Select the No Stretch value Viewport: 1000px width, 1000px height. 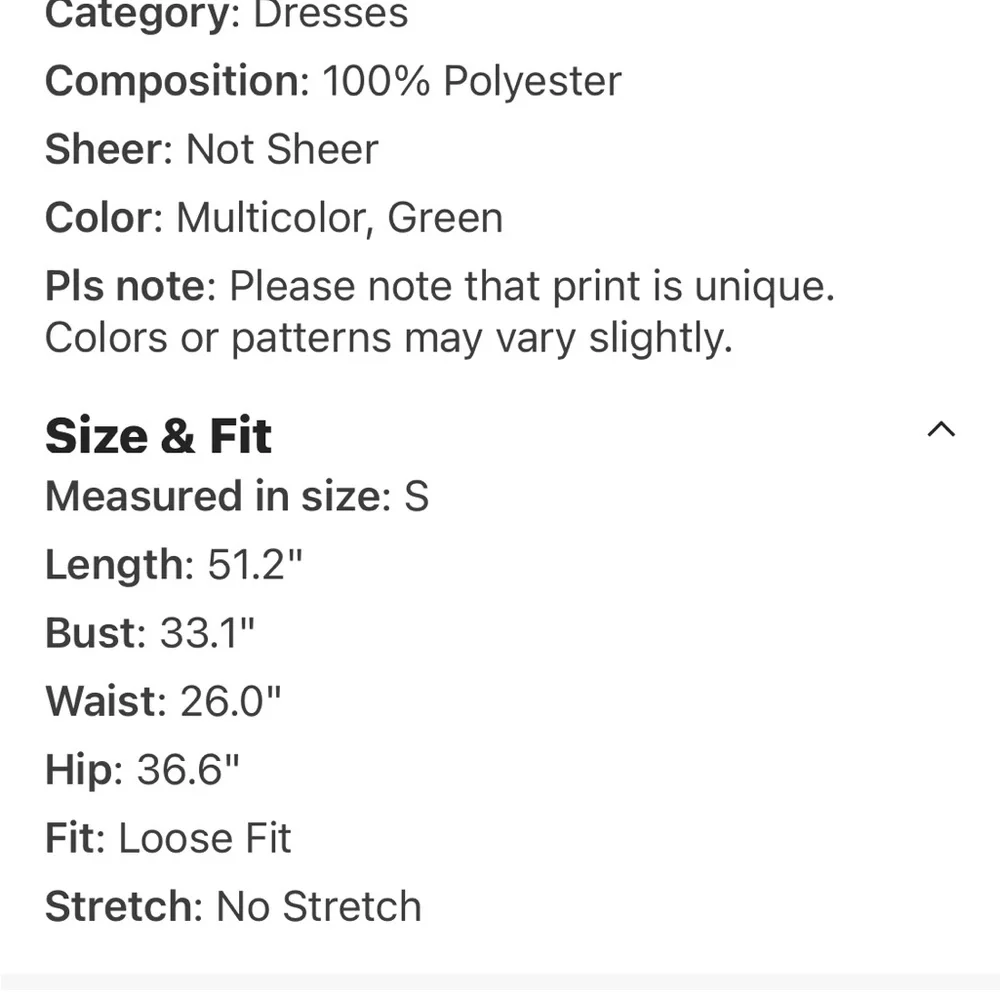point(319,906)
